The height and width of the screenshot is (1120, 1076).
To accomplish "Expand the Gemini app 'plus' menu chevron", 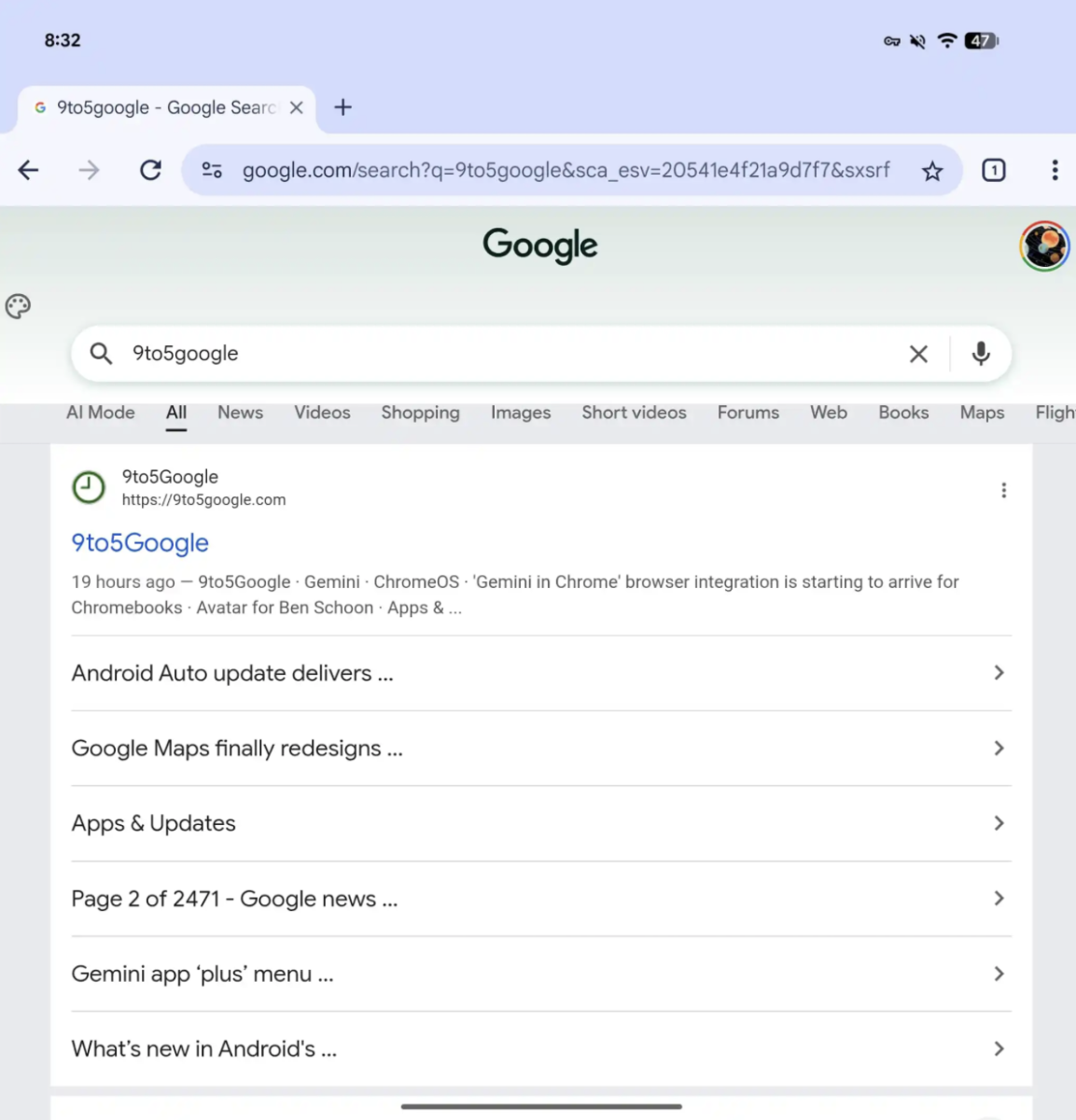I will pos(999,973).
